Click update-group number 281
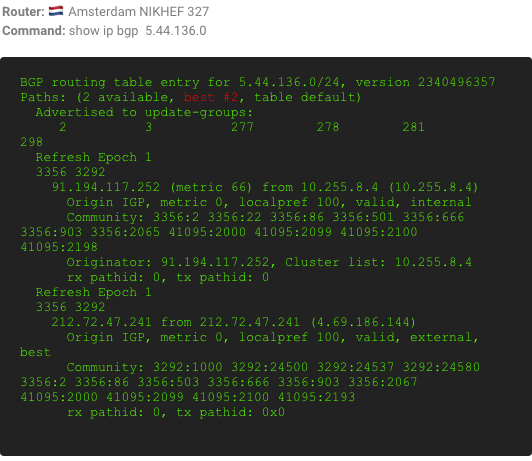 (413, 127)
